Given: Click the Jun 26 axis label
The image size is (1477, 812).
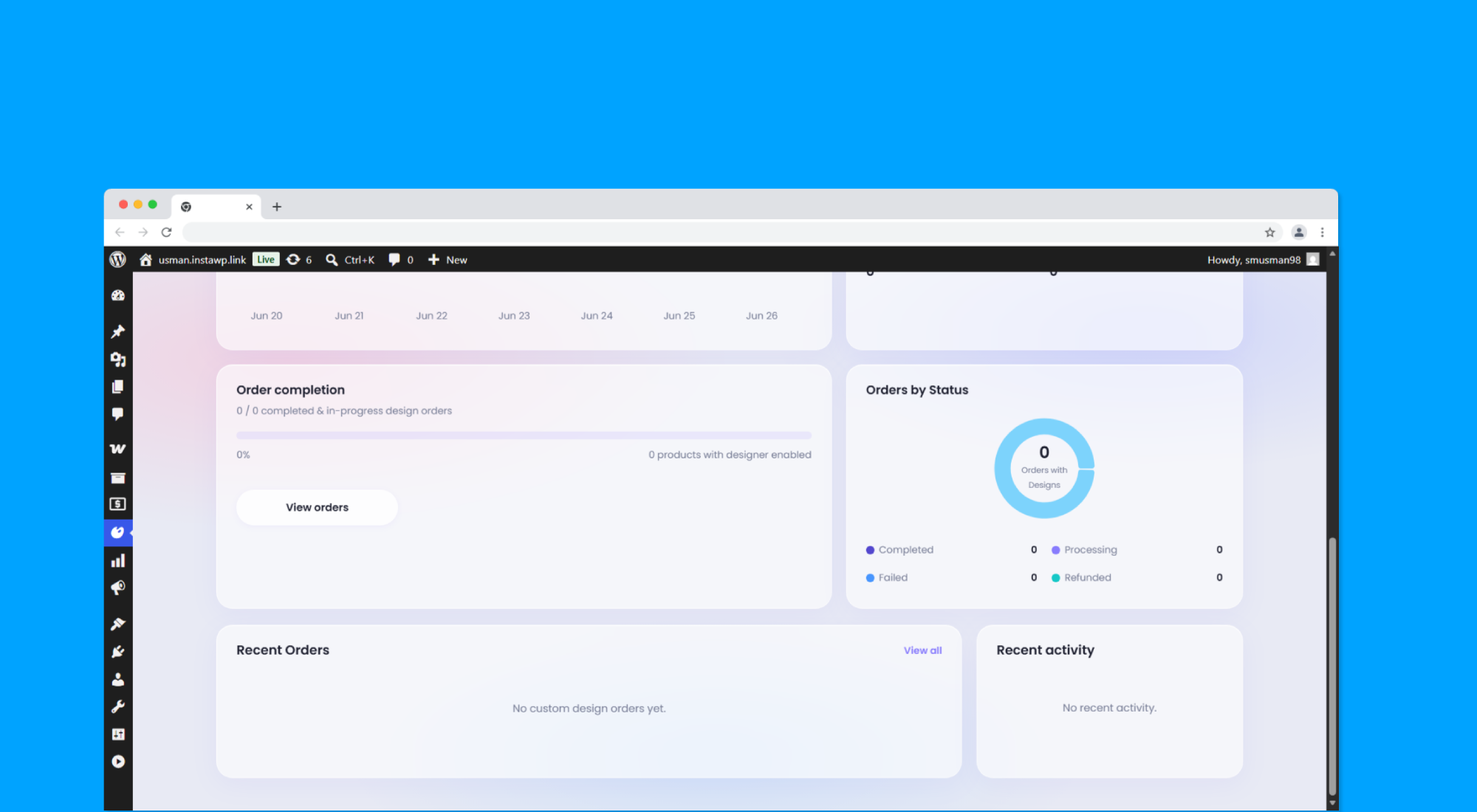Looking at the screenshot, I should [761, 316].
